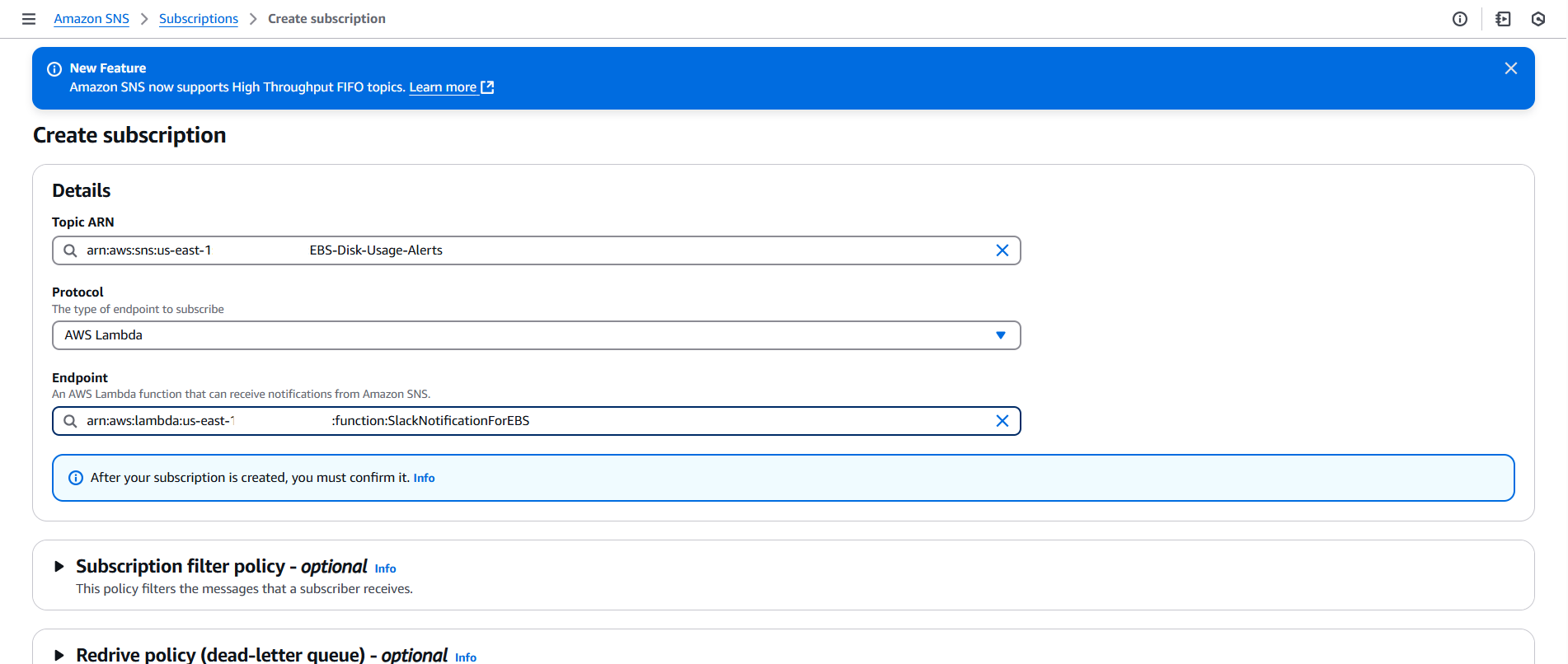This screenshot has width=1568, height=664.
Task: Go to Subscriptions breadcrumb
Action: point(199,19)
